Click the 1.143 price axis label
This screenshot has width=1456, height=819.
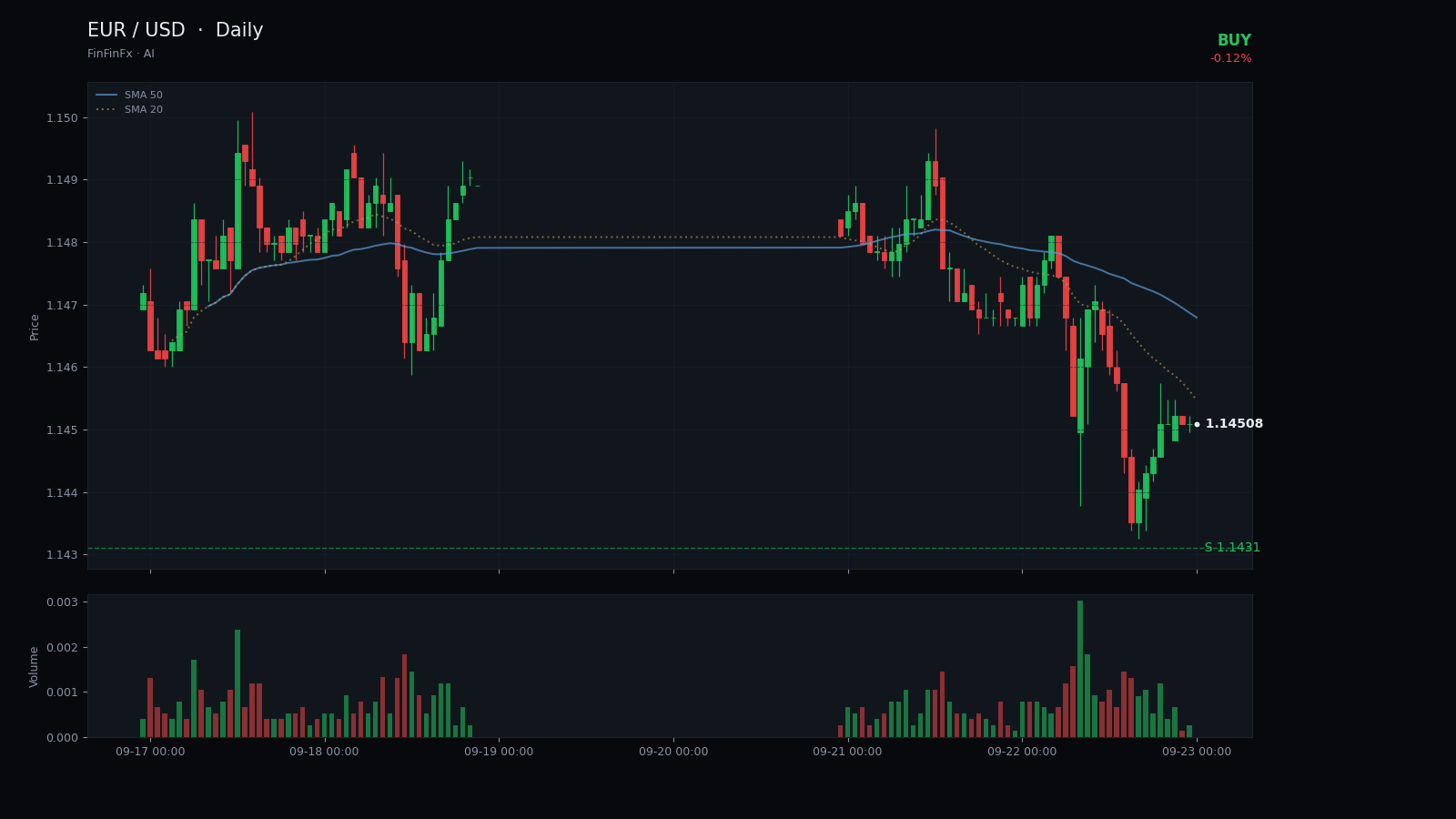tap(62, 555)
